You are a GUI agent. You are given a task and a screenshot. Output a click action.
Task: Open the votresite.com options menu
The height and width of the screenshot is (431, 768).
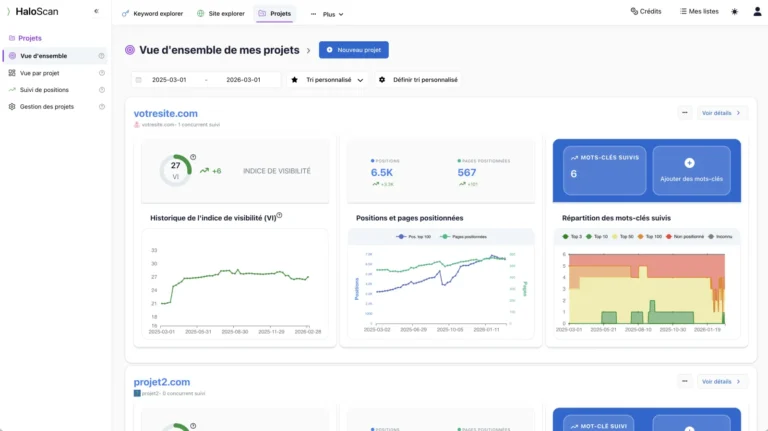click(685, 113)
